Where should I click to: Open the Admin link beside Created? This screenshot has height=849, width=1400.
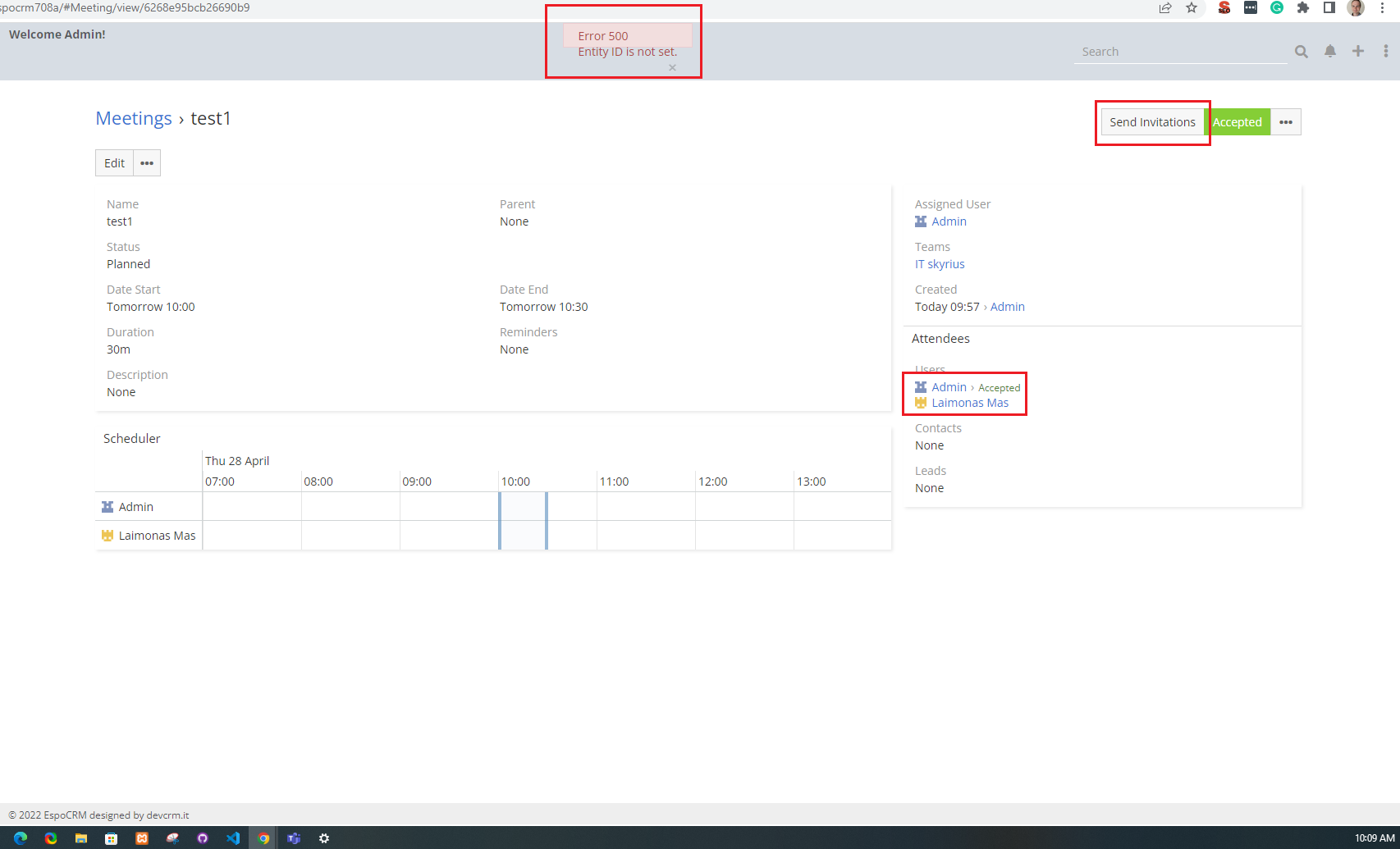[x=1007, y=307]
